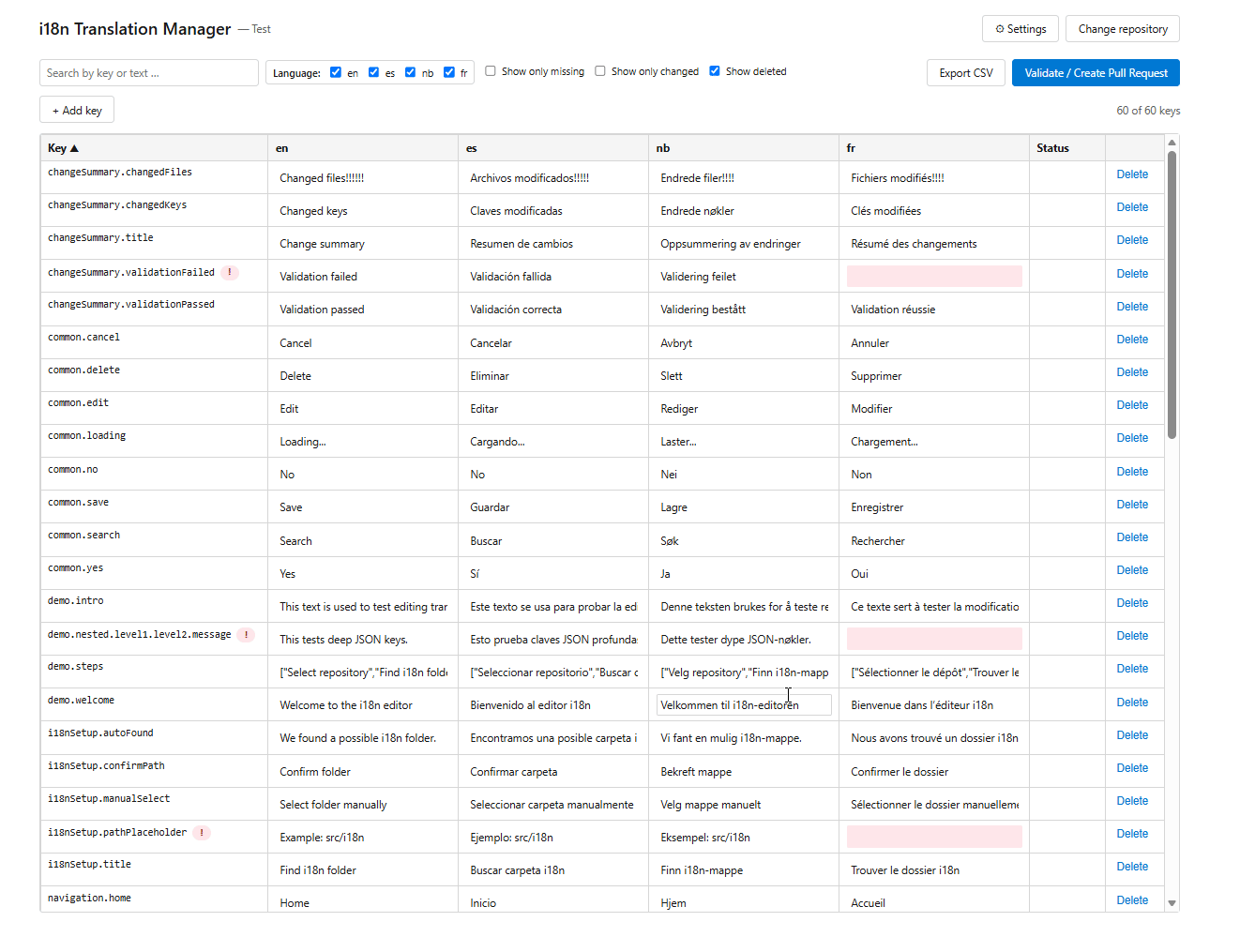Click the 'Trouver le dossier i18n' fr cell
Image resolution: width=1255 pixels, height=952 pixels.
tap(934, 869)
